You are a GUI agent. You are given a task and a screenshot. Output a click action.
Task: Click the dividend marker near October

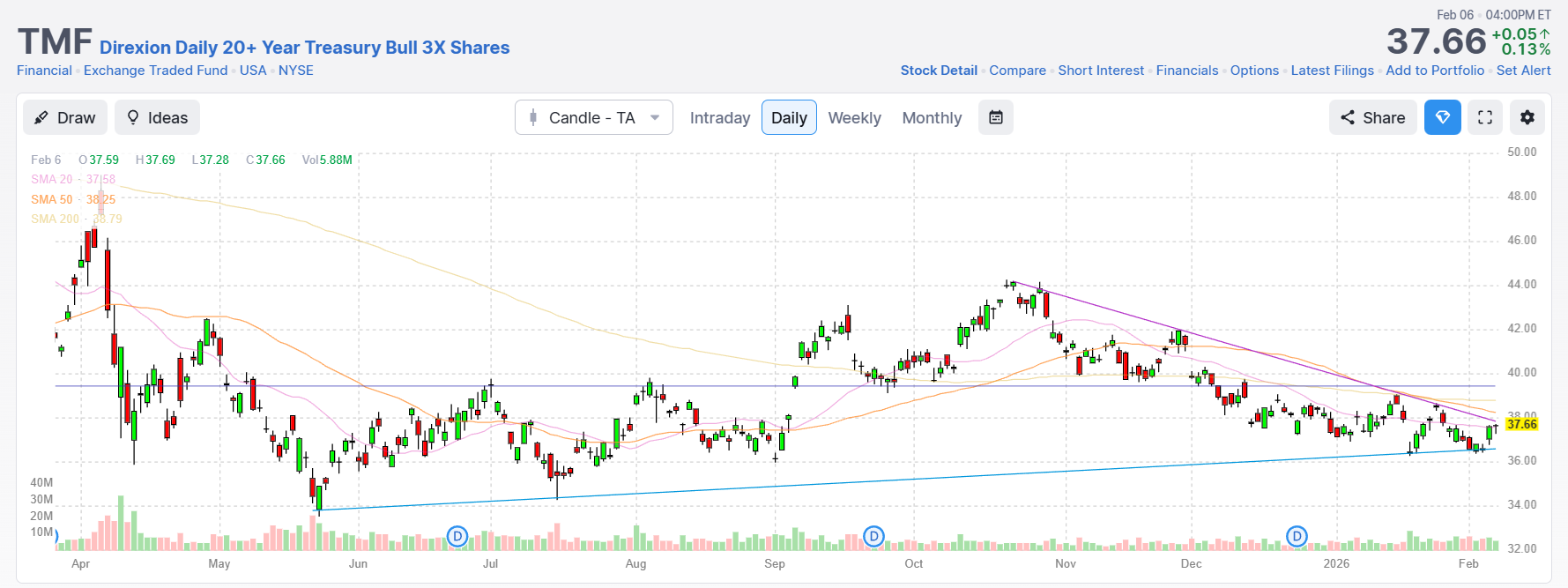coord(873,536)
